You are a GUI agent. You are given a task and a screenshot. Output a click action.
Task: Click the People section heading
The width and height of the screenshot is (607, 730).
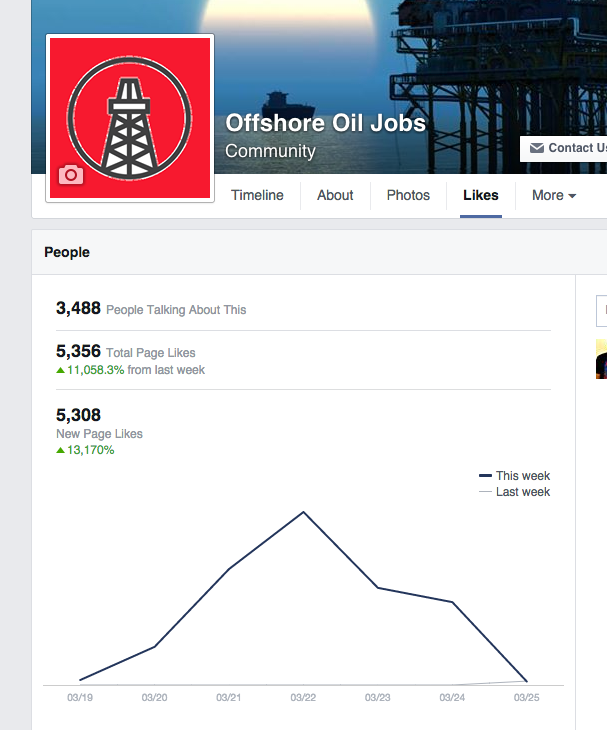click(67, 252)
